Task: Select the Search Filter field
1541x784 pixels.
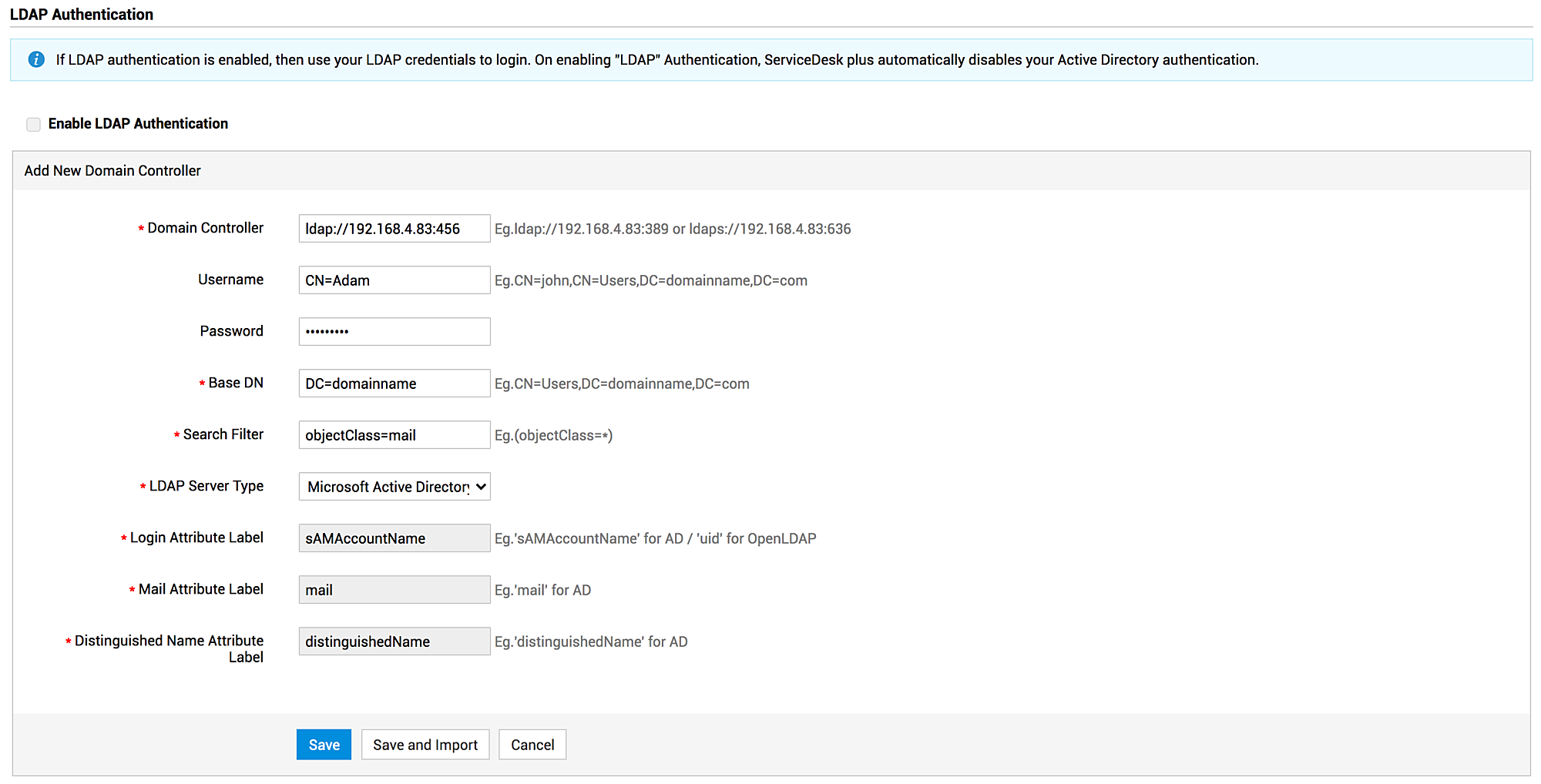Action: point(394,434)
